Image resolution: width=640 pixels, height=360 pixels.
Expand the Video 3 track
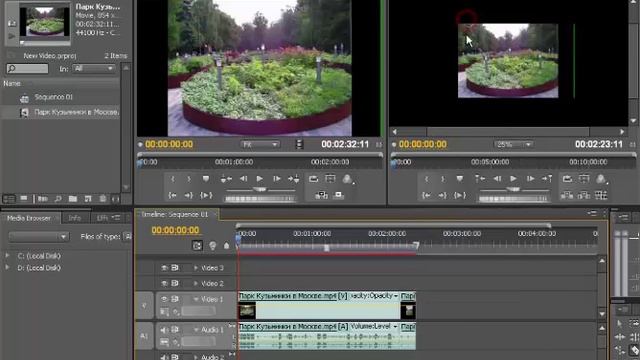click(x=196, y=268)
